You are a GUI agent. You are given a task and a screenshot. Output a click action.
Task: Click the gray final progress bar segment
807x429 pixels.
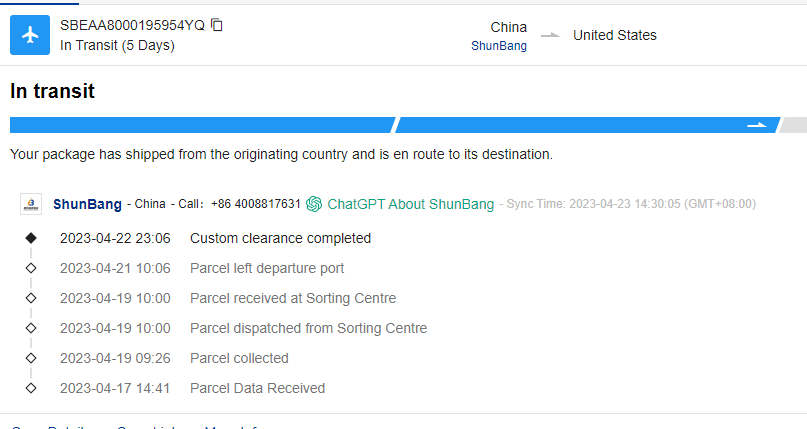pos(793,125)
